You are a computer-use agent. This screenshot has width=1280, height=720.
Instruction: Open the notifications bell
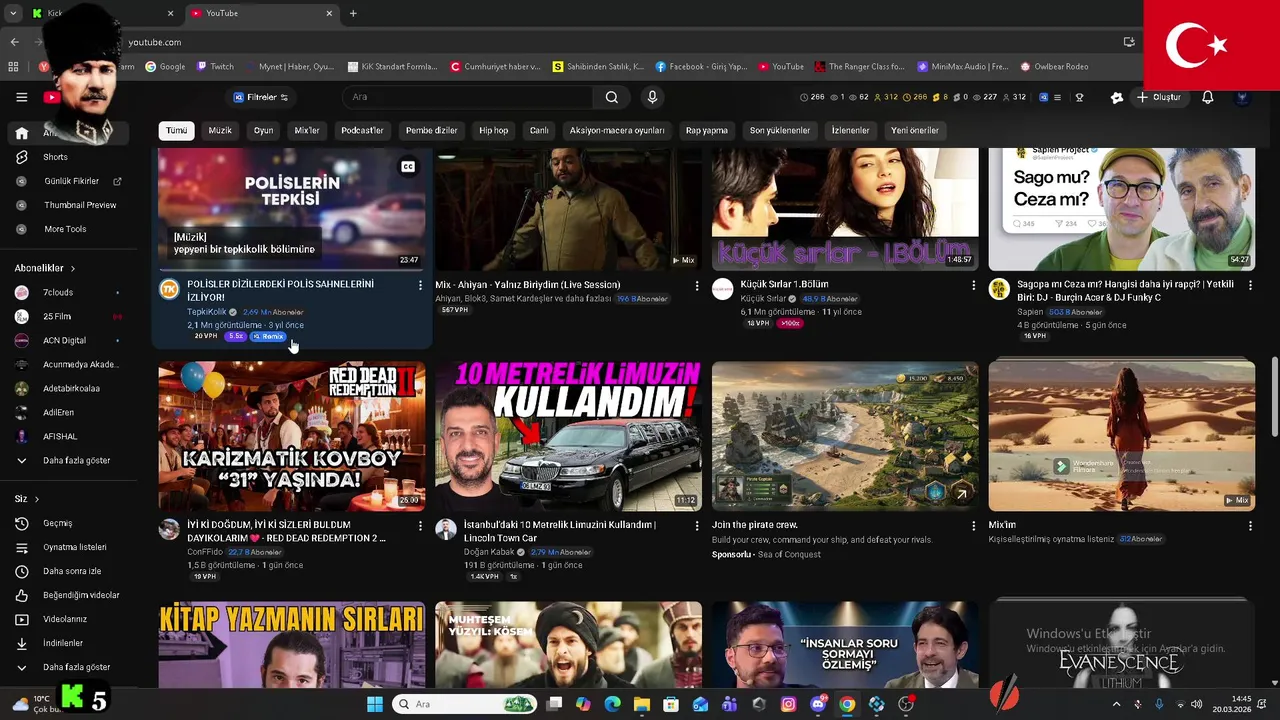pos(1207,97)
